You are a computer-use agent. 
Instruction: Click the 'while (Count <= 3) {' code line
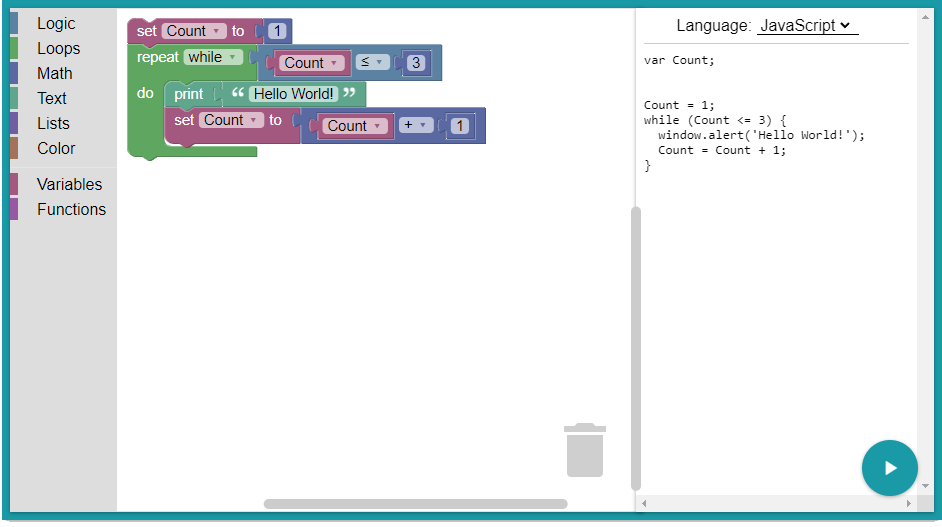715,120
